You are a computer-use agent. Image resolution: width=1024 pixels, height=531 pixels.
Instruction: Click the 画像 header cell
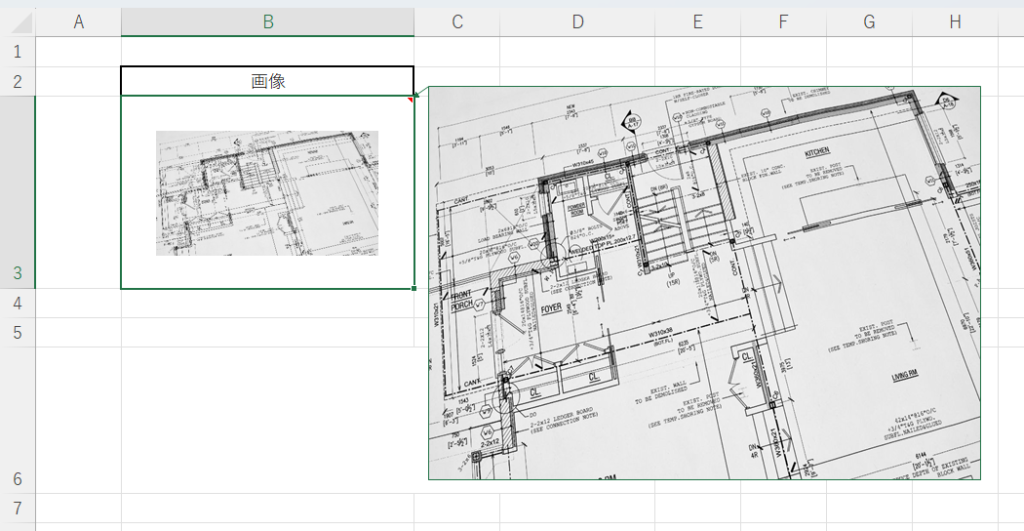pos(267,81)
